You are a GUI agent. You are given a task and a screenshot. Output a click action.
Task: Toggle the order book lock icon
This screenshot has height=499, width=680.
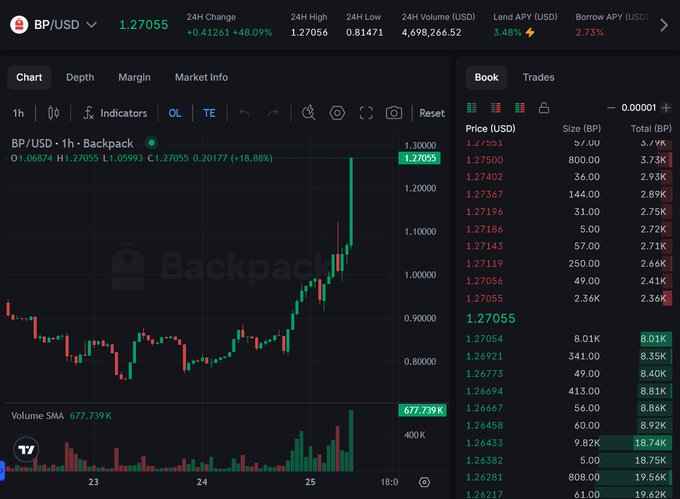coord(544,108)
